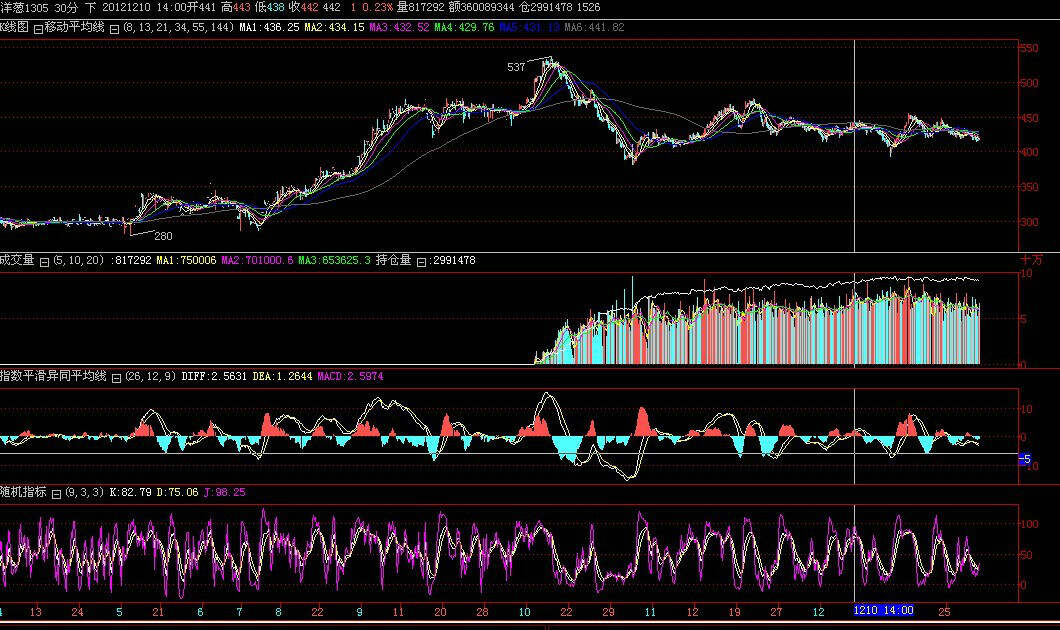
Task: Click the 30分 period label in header
Action: tap(66, 7)
